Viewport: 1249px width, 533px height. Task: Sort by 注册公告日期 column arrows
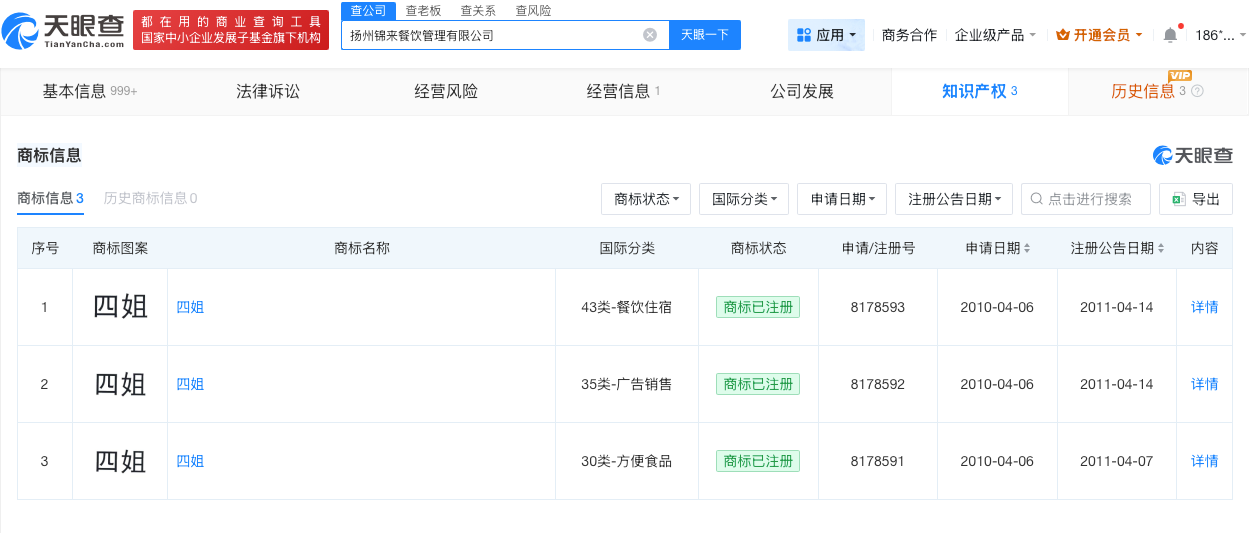tap(1160, 249)
